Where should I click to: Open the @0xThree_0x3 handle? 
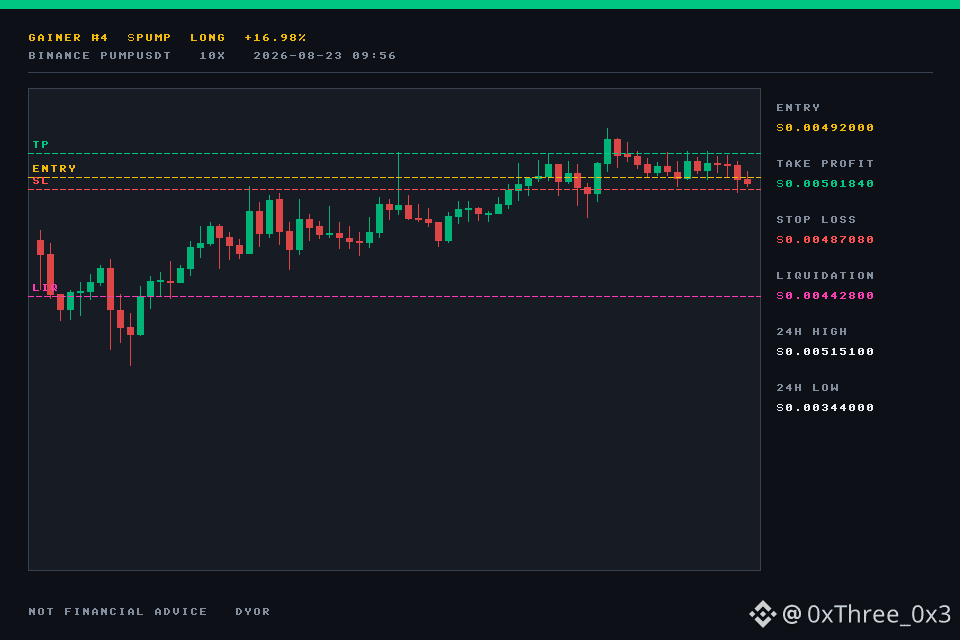point(866,614)
